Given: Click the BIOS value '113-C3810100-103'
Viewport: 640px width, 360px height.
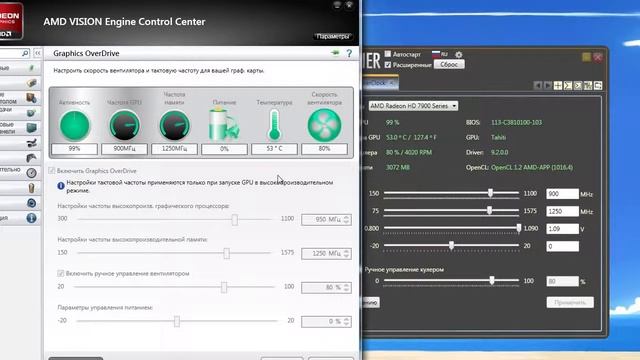Looking at the screenshot, I should (516, 122).
